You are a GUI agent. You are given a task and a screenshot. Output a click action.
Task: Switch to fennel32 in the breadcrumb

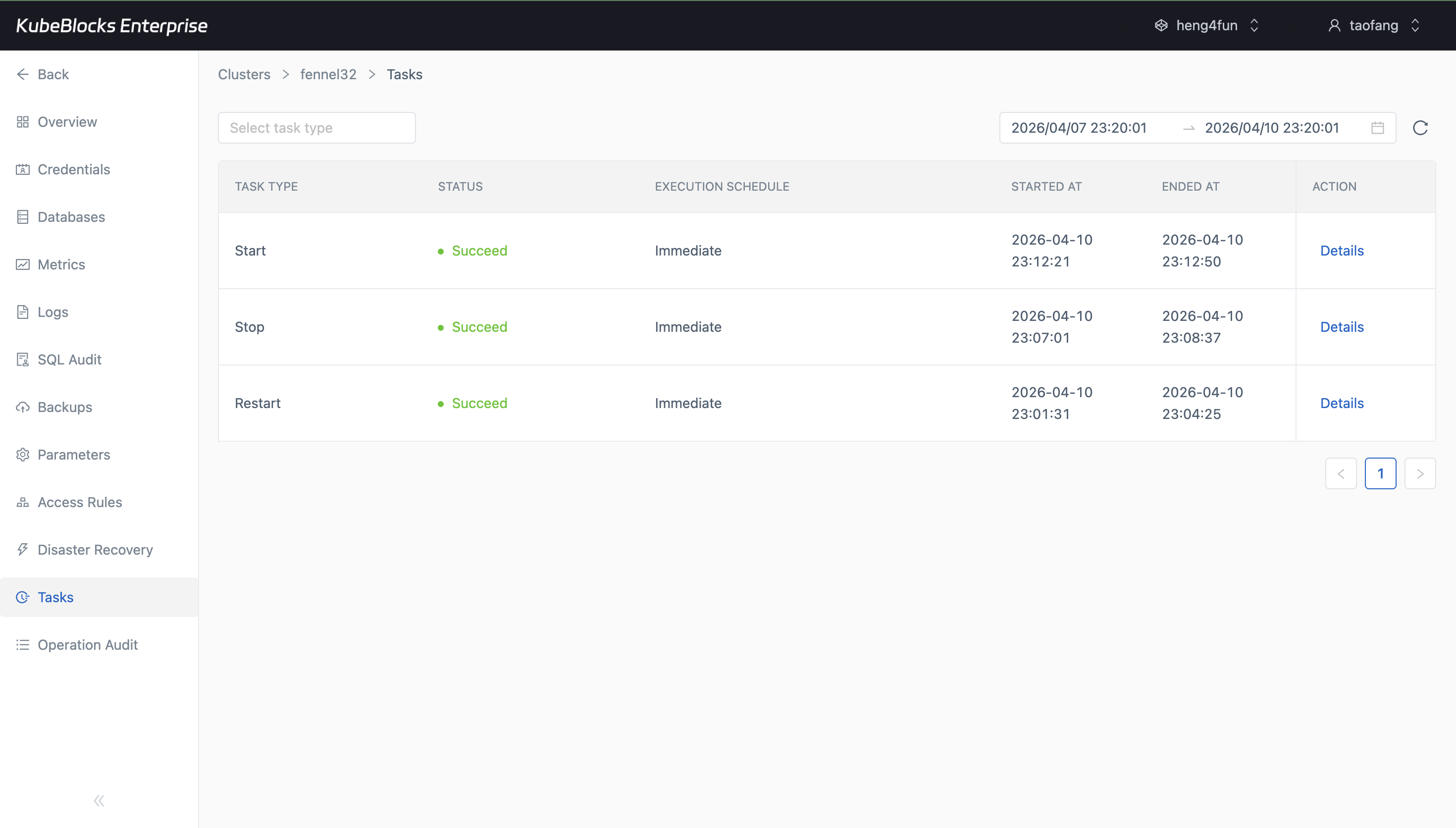tap(328, 74)
